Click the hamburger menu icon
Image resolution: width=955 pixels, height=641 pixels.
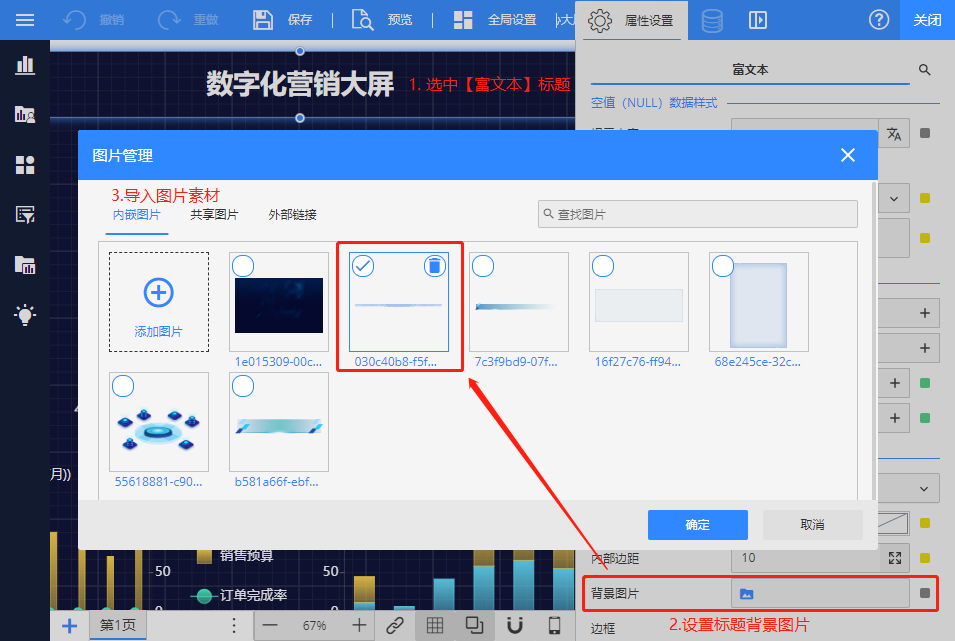click(x=24, y=20)
